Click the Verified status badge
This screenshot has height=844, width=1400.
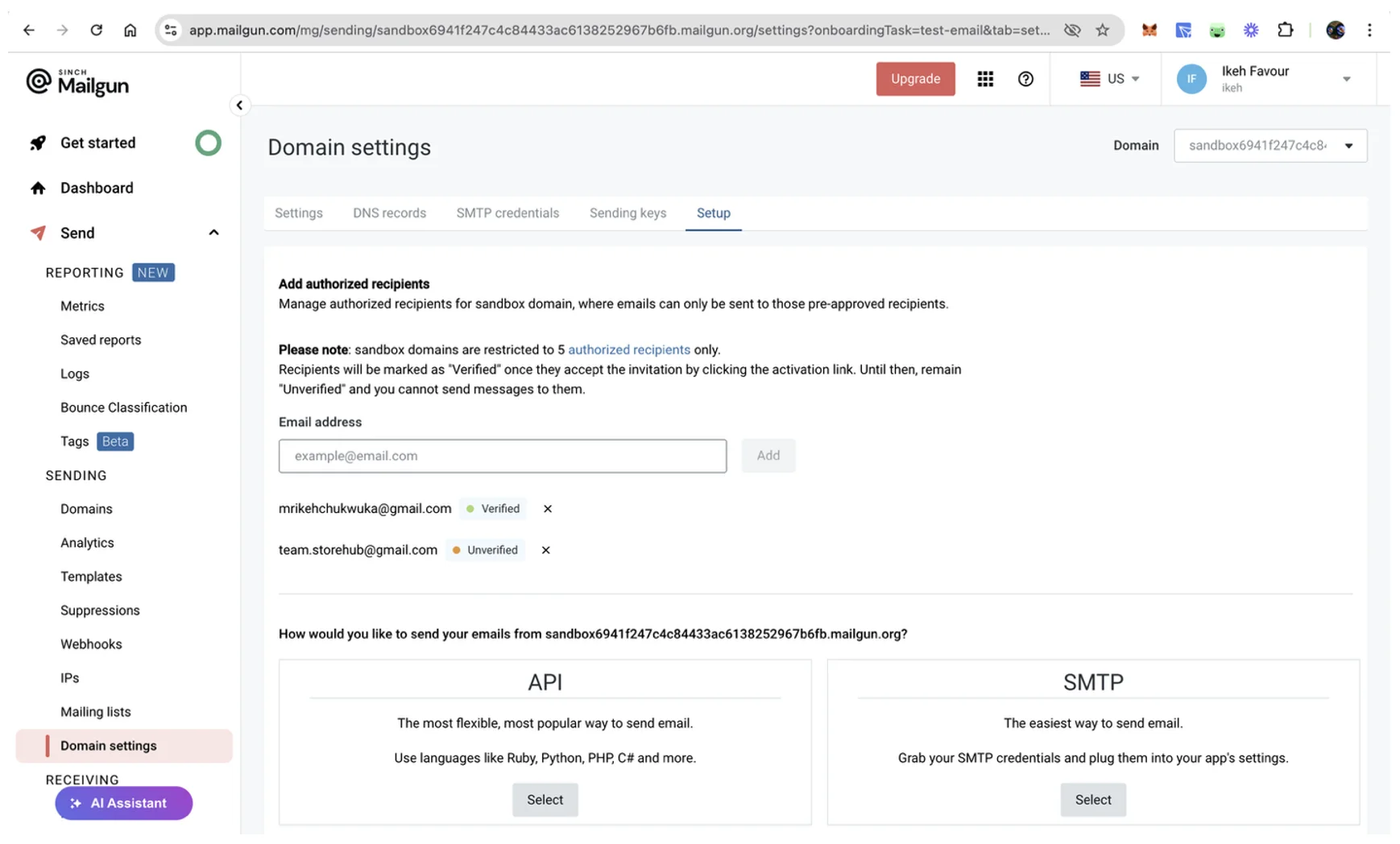click(x=493, y=509)
